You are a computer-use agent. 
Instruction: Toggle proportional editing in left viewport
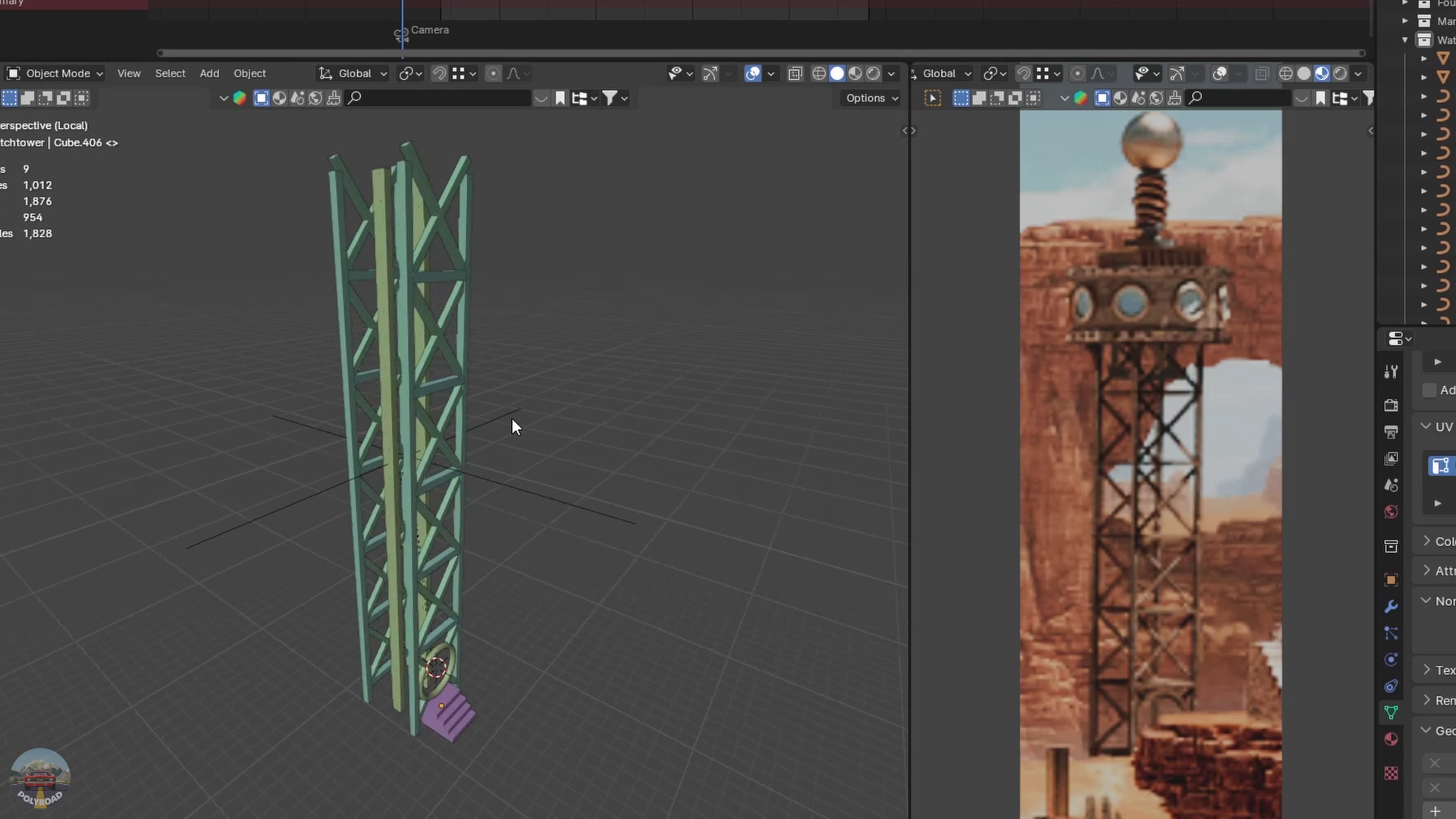(x=493, y=74)
